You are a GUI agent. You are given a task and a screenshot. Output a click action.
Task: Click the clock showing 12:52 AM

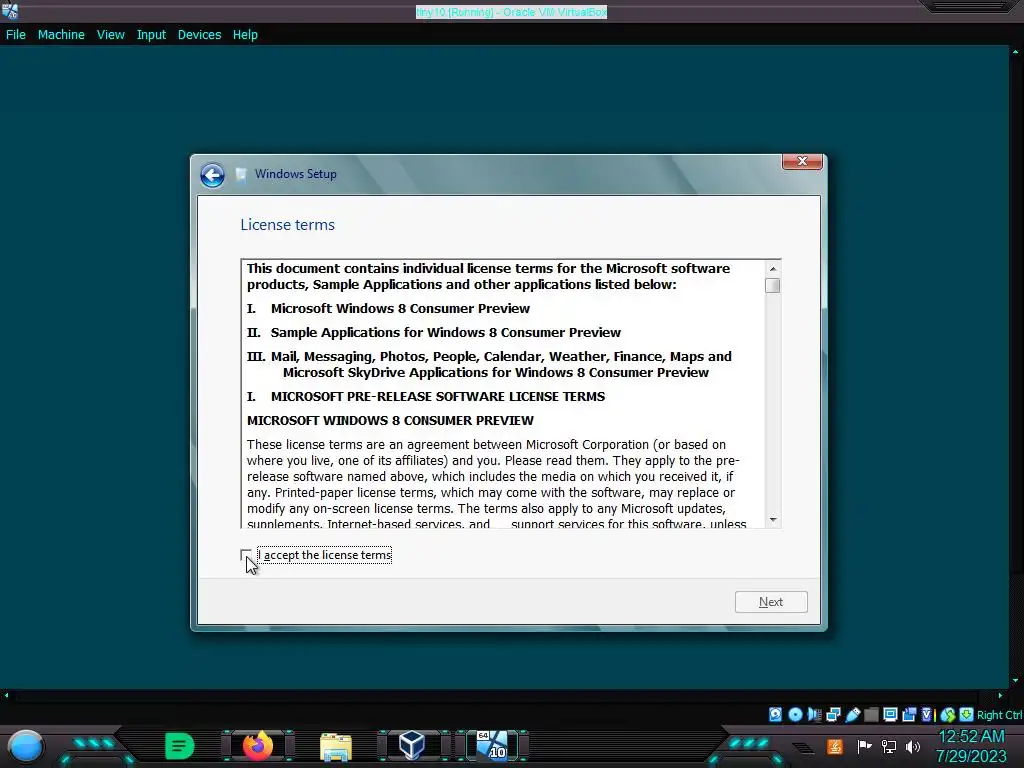click(971, 737)
